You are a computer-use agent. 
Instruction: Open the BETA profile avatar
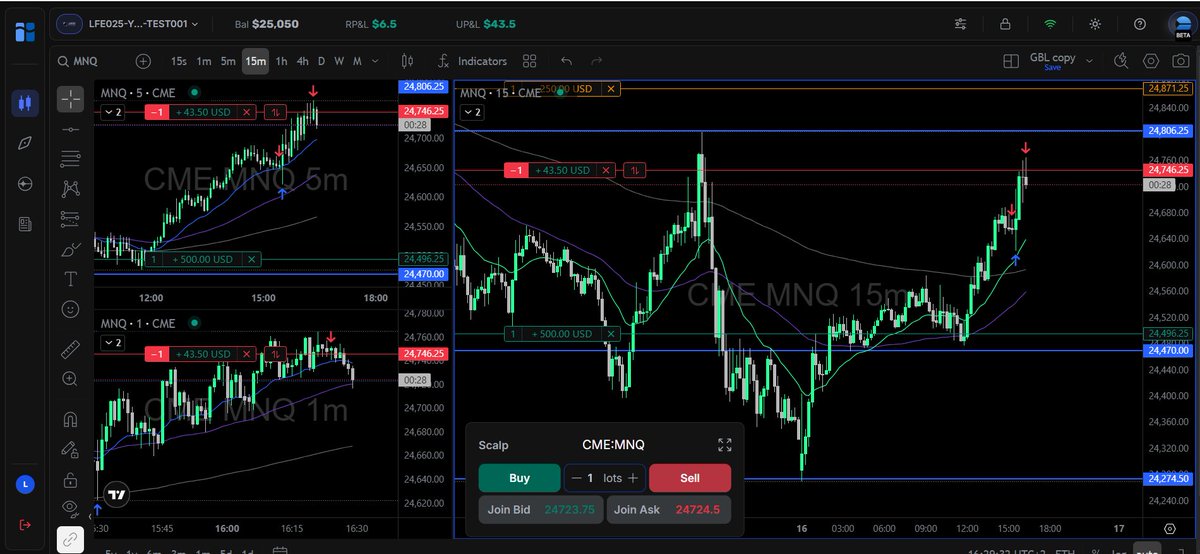pyautogui.click(x=1183, y=25)
